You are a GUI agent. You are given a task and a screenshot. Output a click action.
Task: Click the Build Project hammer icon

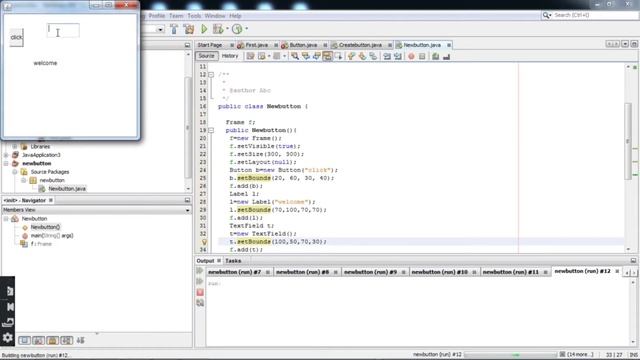(174, 29)
